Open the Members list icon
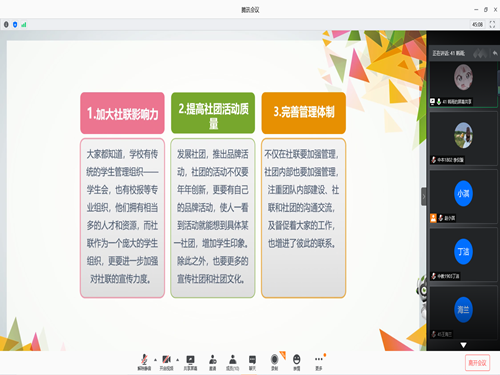 pos(233,362)
